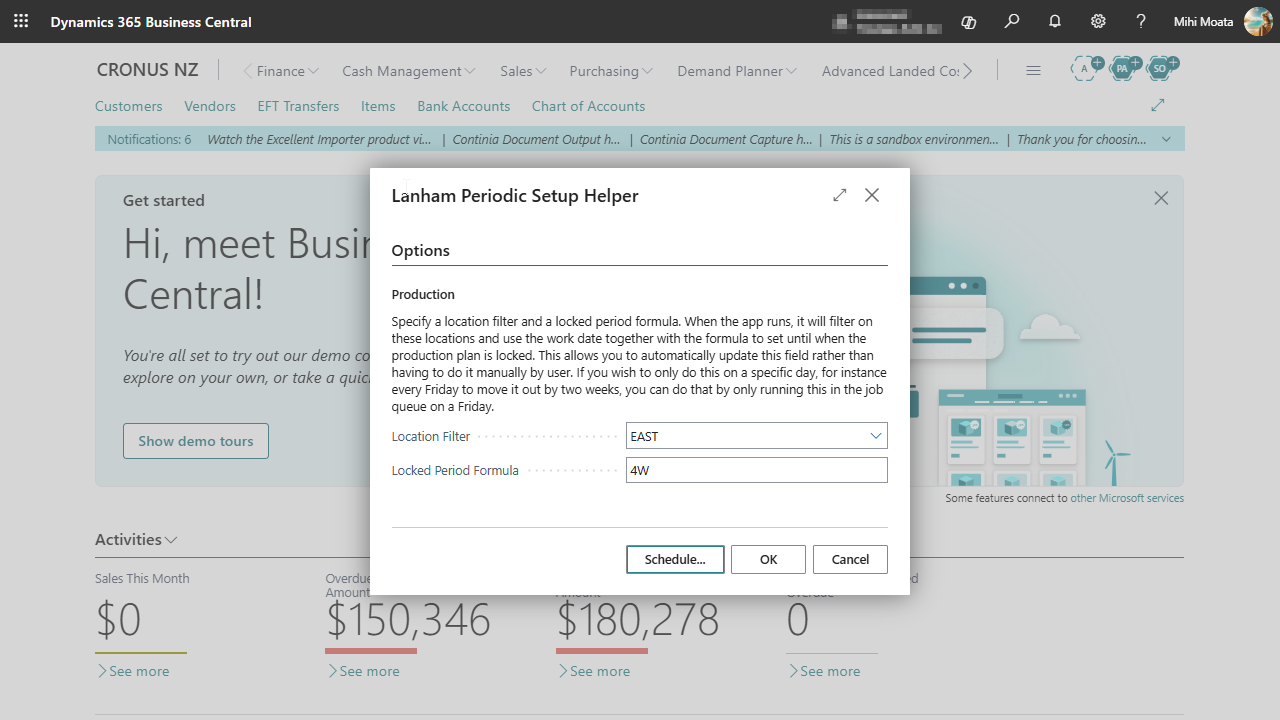Open the hamburger menu icon in navigation
The width and height of the screenshot is (1280, 720).
pyautogui.click(x=1034, y=71)
